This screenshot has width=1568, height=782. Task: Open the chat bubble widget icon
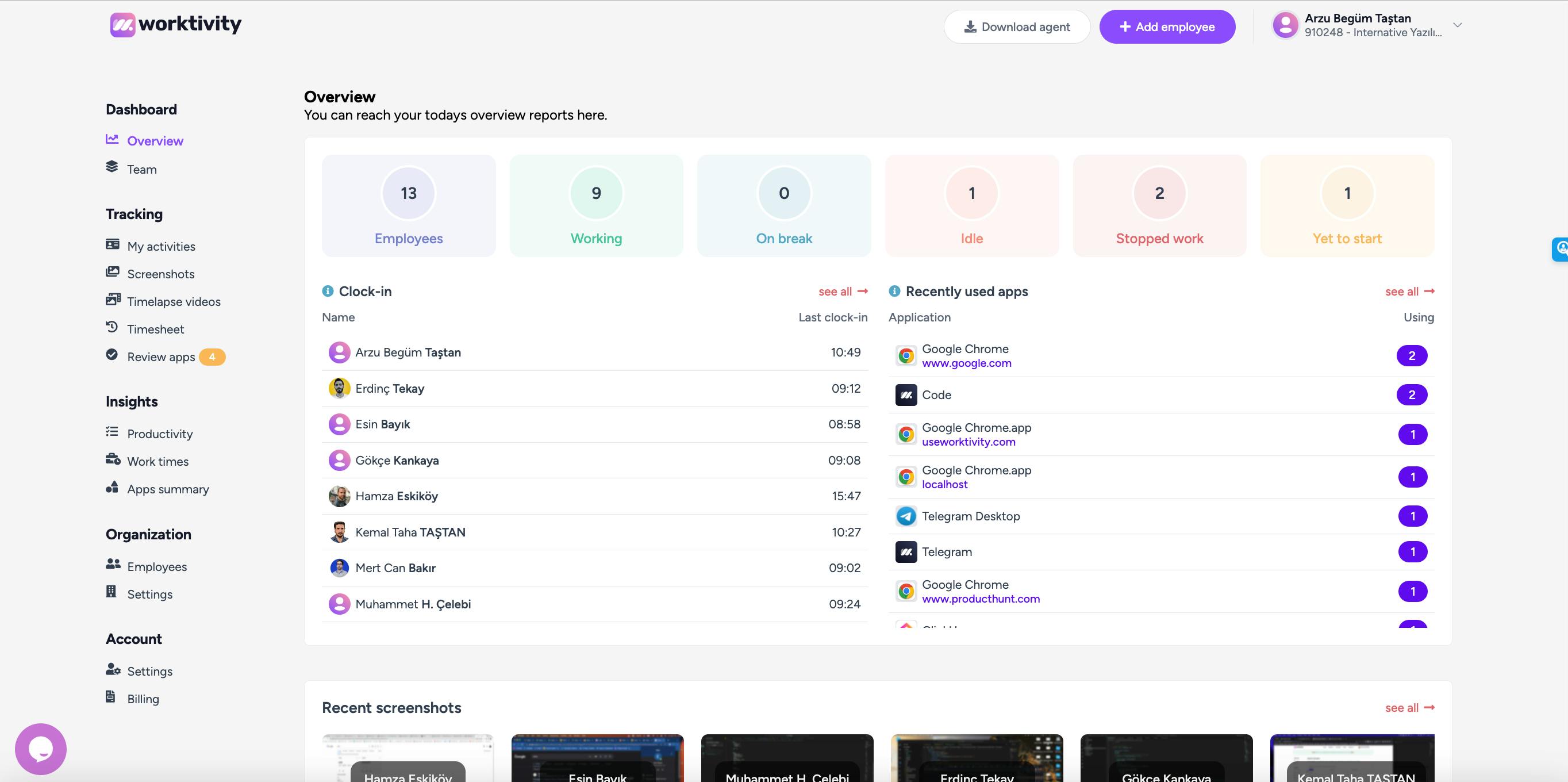[41, 749]
